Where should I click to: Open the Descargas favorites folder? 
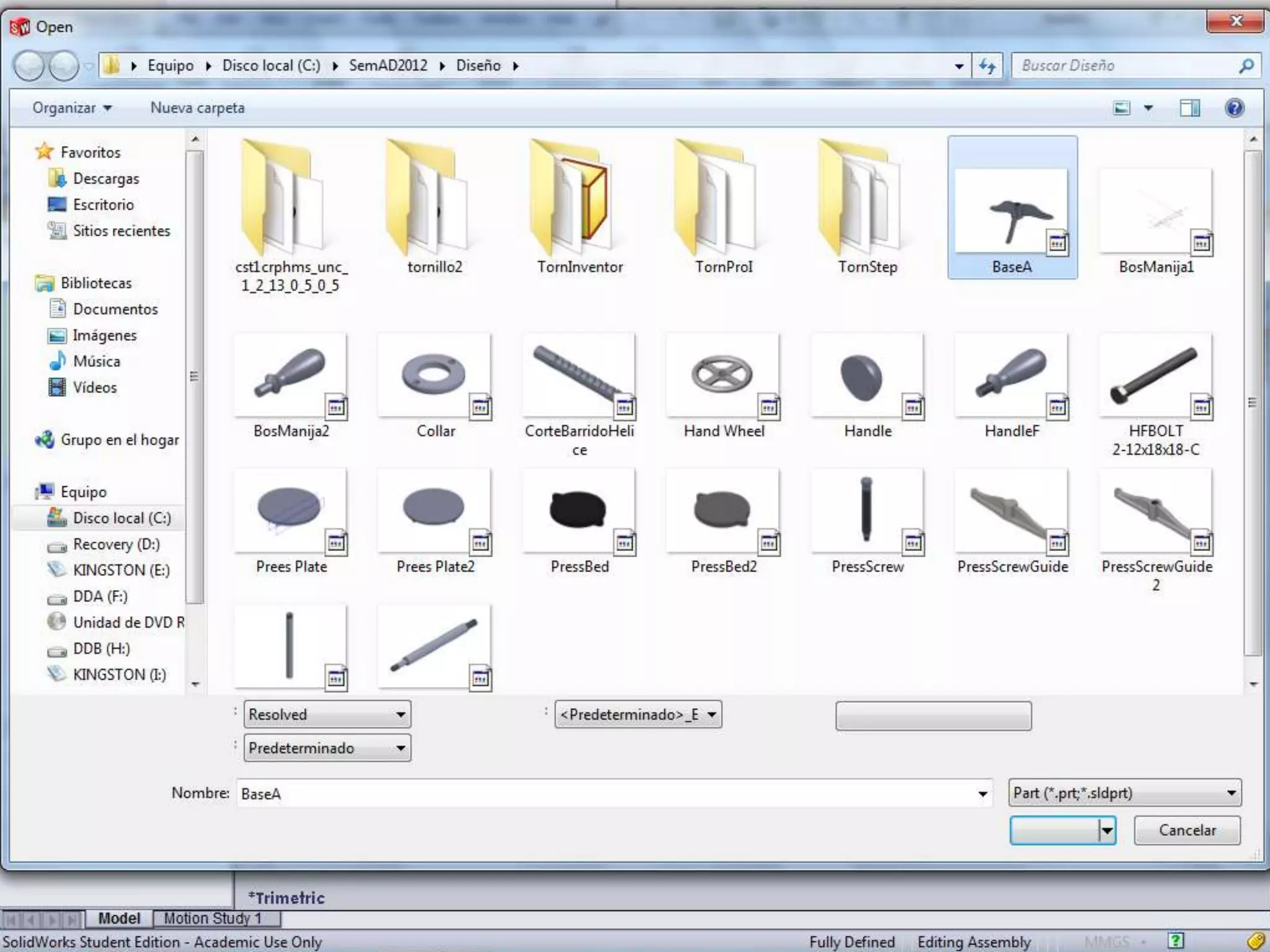pyautogui.click(x=105, y=178)
